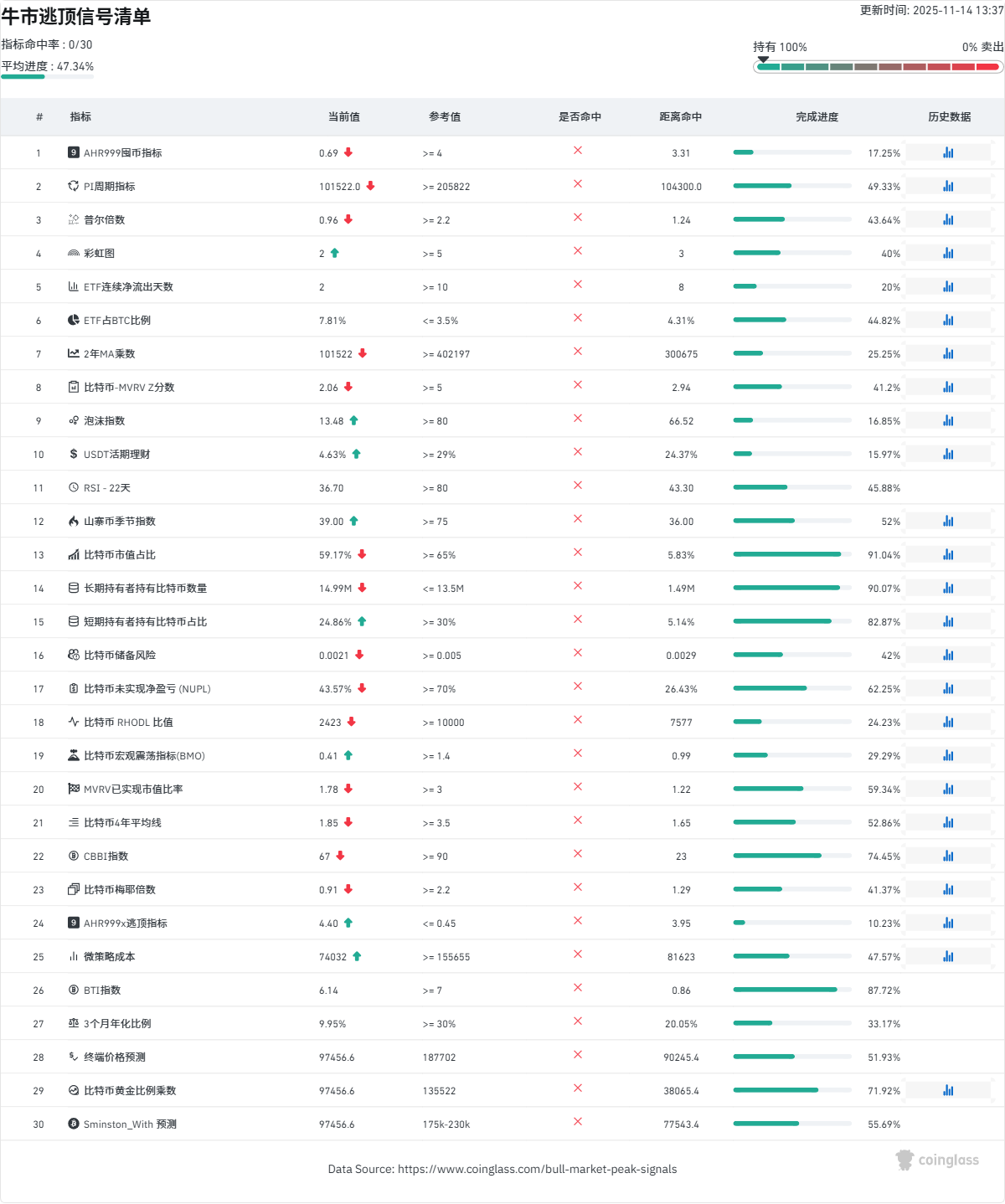This screenshot has width=1005, height=1204.
Task: Show history chart for CBBI指数
Action: click(948, 856)
